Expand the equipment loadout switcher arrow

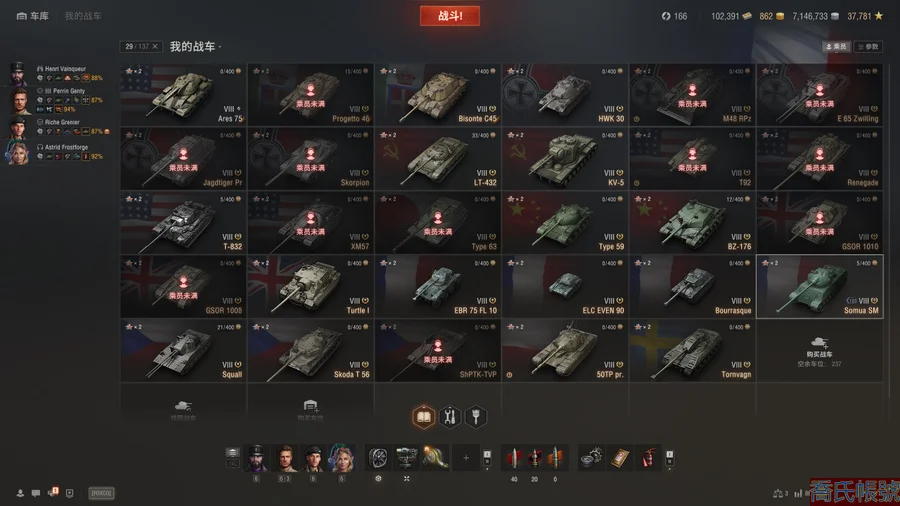pyautogui.click(x=487, y=457)
